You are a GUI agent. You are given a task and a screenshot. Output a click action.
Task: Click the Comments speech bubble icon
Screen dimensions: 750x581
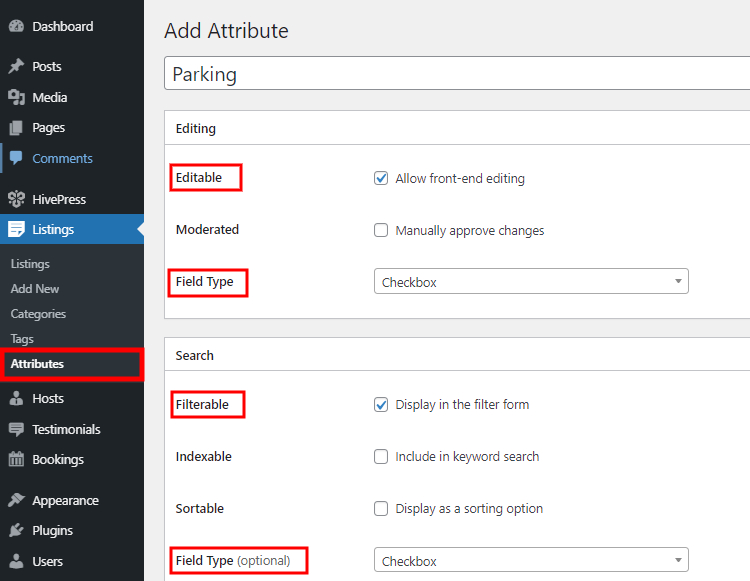coord(16,158)
